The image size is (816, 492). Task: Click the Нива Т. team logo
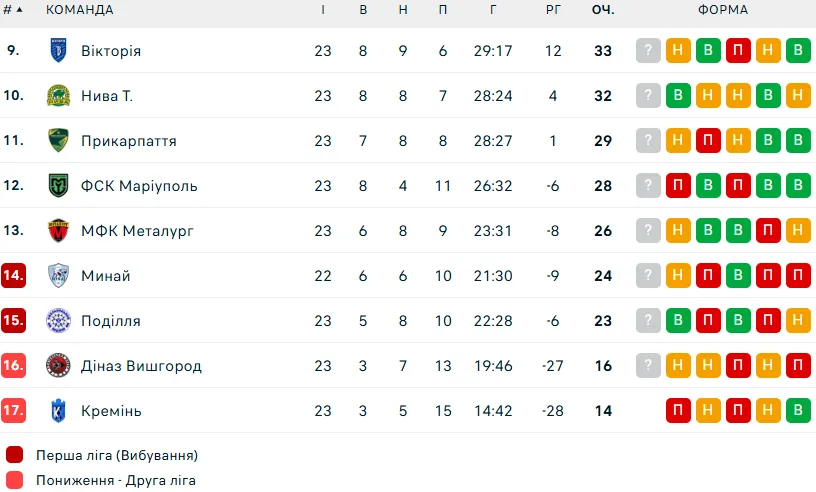[58, 95]
